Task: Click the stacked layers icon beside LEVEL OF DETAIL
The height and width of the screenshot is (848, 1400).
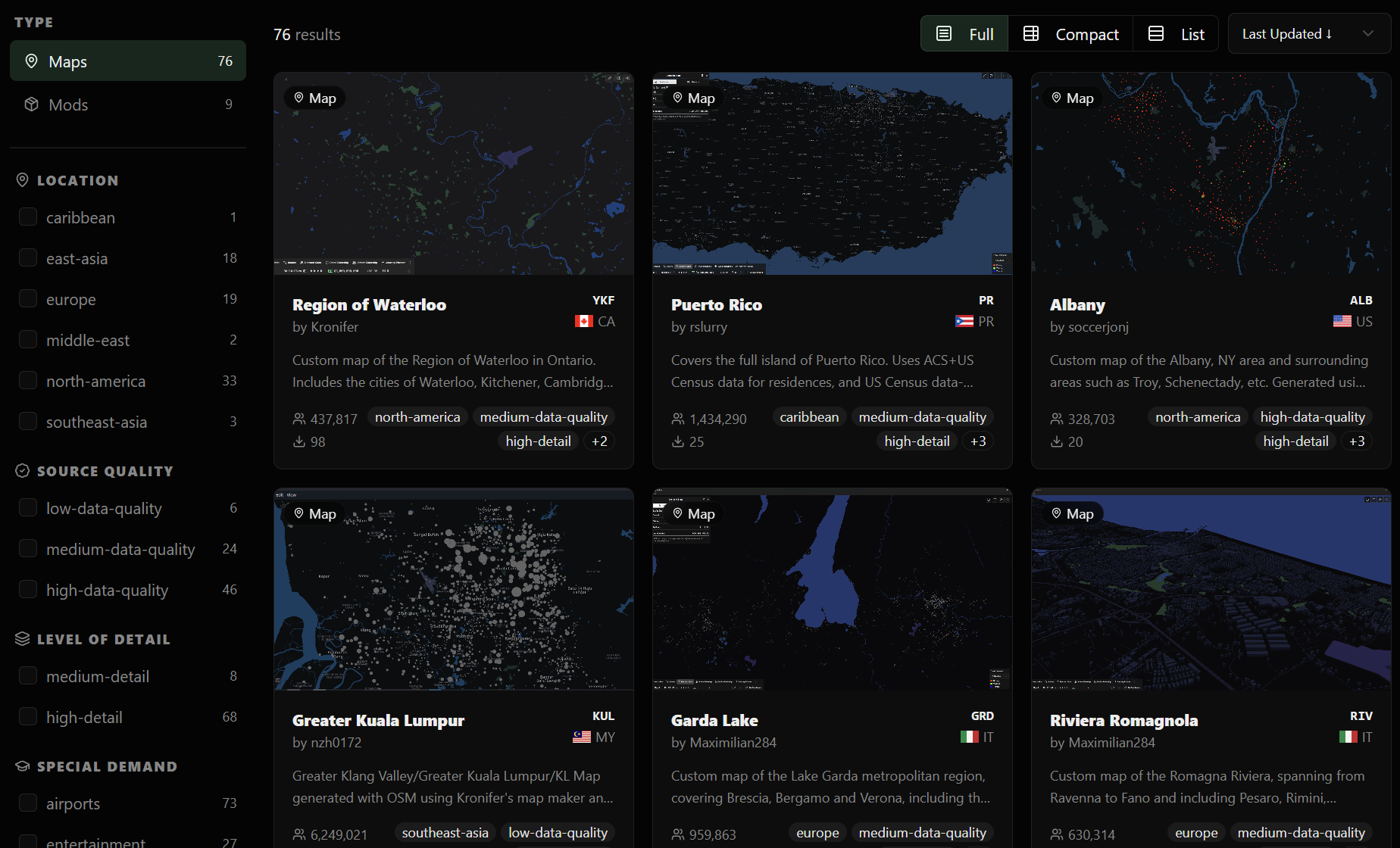Action: click(21, 638)
